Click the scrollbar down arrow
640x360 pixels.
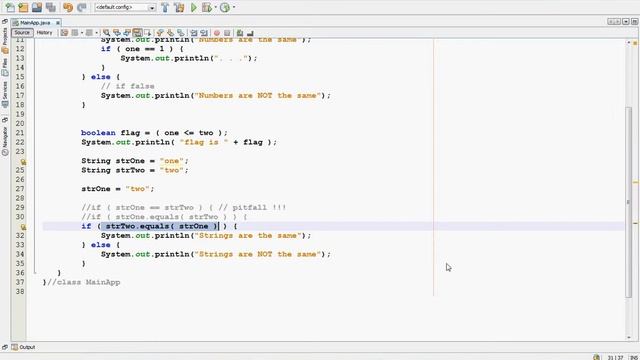[x=629, y=338]
